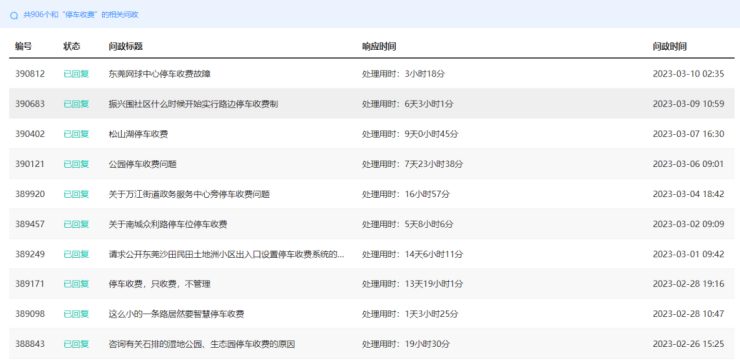The width and height of the screenshot is (740, 362).
Task: Click the date 2023-03-04 18:42
Action: coord(688,194)
